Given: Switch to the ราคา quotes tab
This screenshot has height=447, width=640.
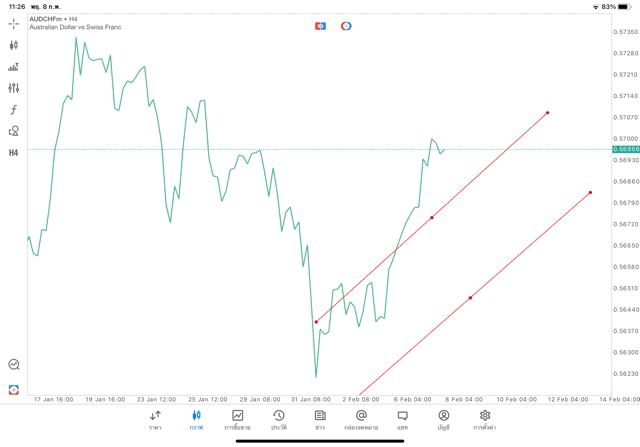Looking at the screenshot, I should point(155,420).
